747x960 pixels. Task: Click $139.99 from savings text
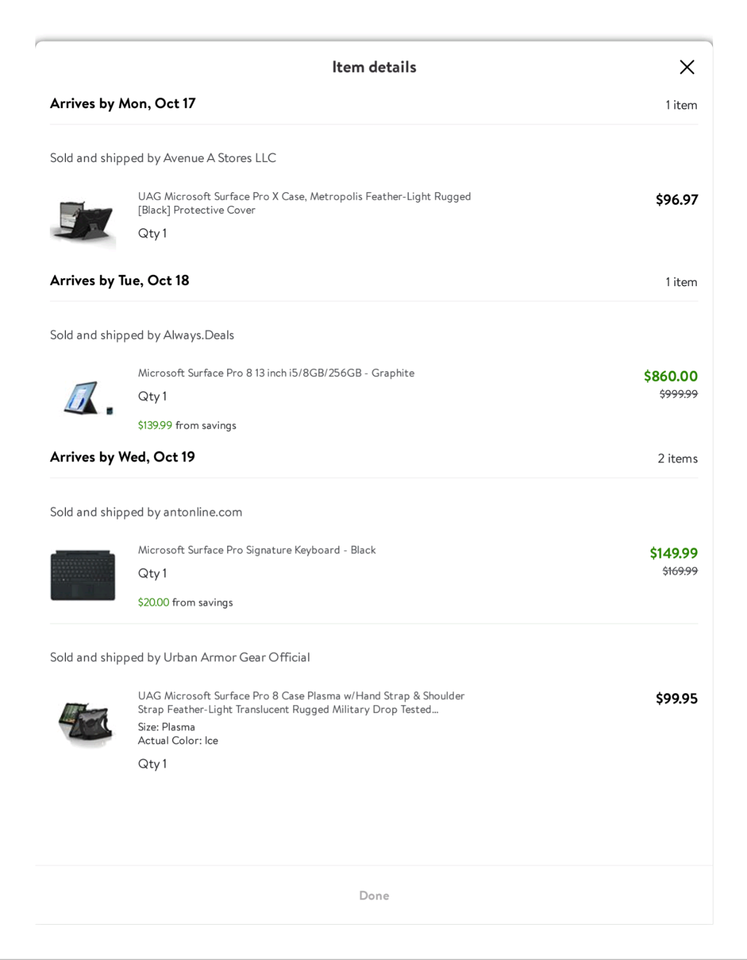click(187, 425)
